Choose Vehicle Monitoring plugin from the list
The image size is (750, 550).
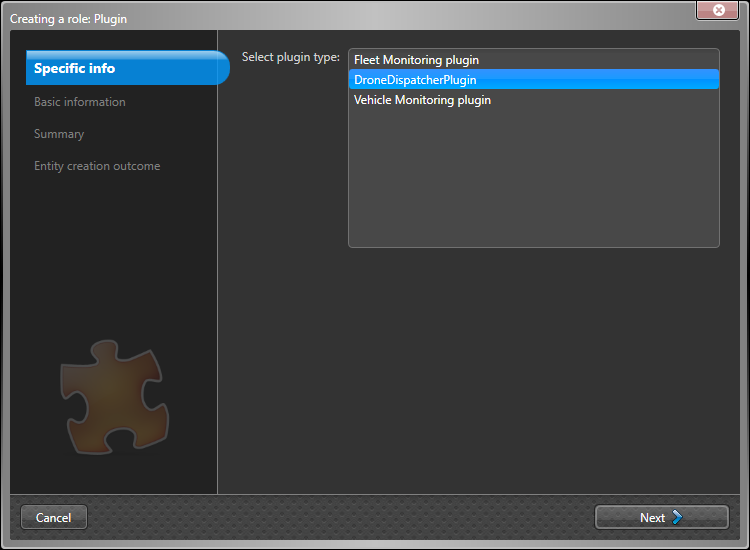(x=422, y=100)
